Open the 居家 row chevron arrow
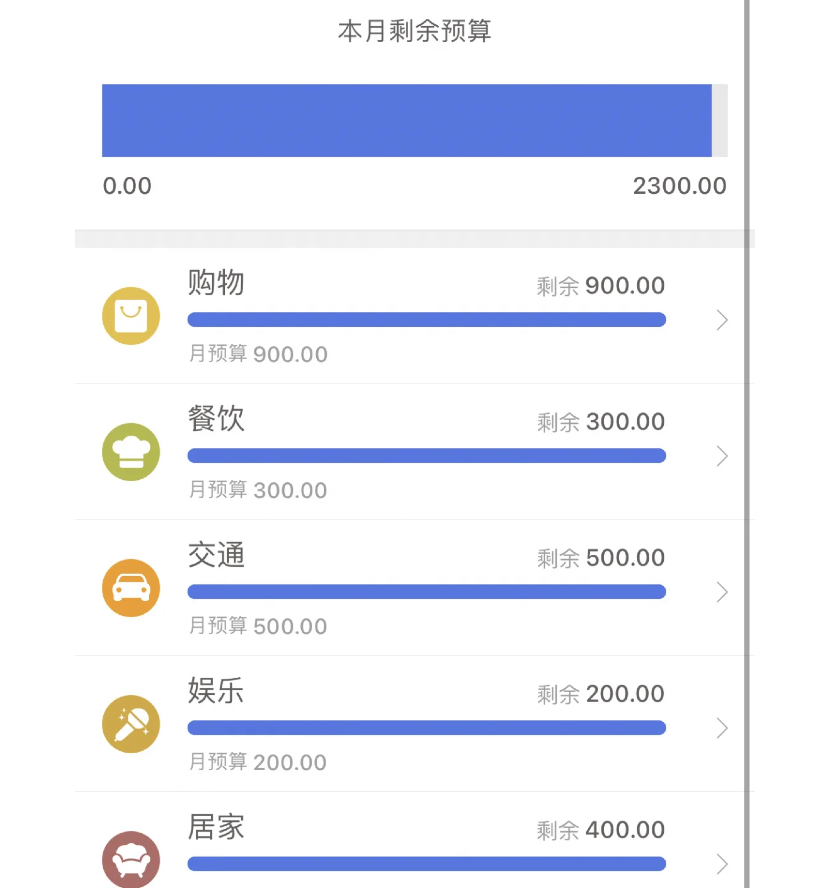 pos(722,864)
